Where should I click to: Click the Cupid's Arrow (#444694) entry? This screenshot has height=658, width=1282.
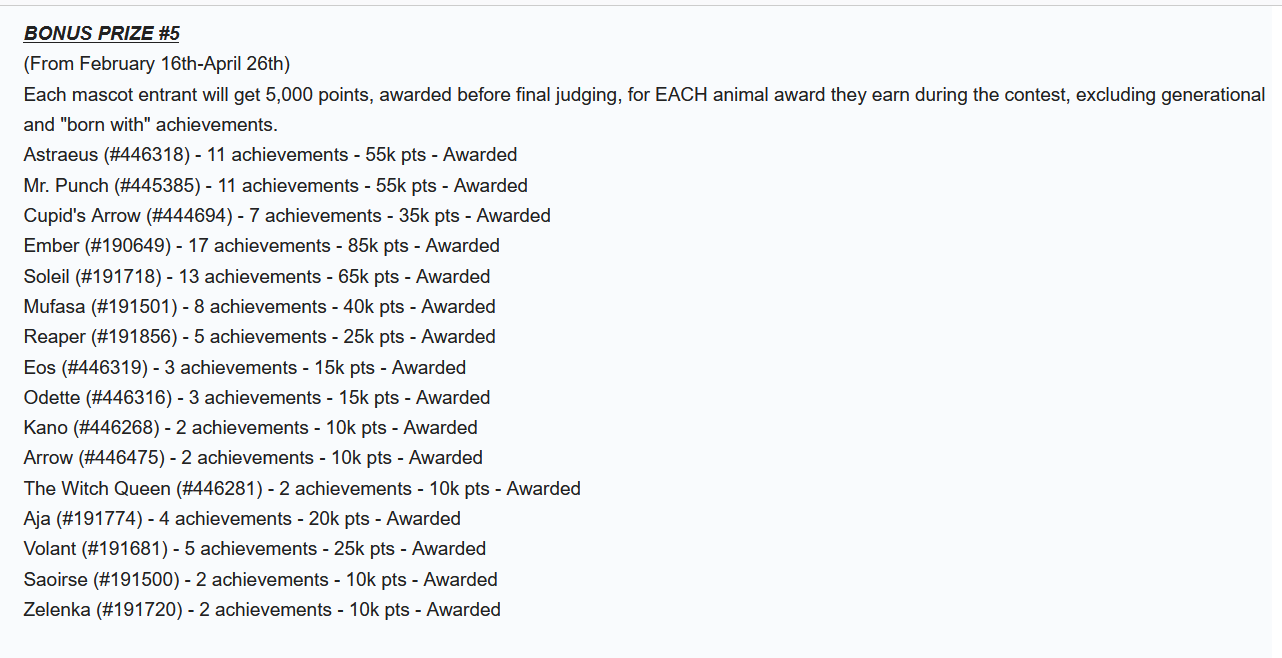click(287, 216)
